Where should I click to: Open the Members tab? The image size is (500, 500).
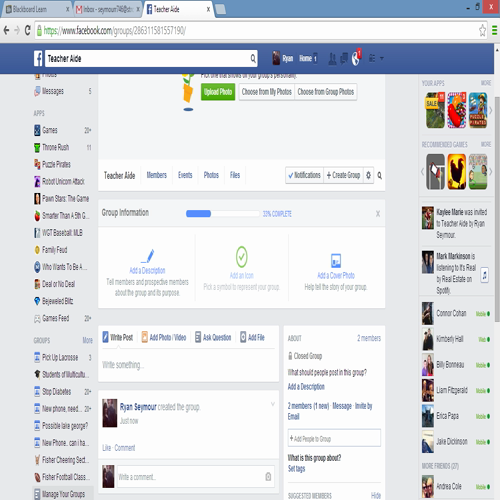(157, 175)
